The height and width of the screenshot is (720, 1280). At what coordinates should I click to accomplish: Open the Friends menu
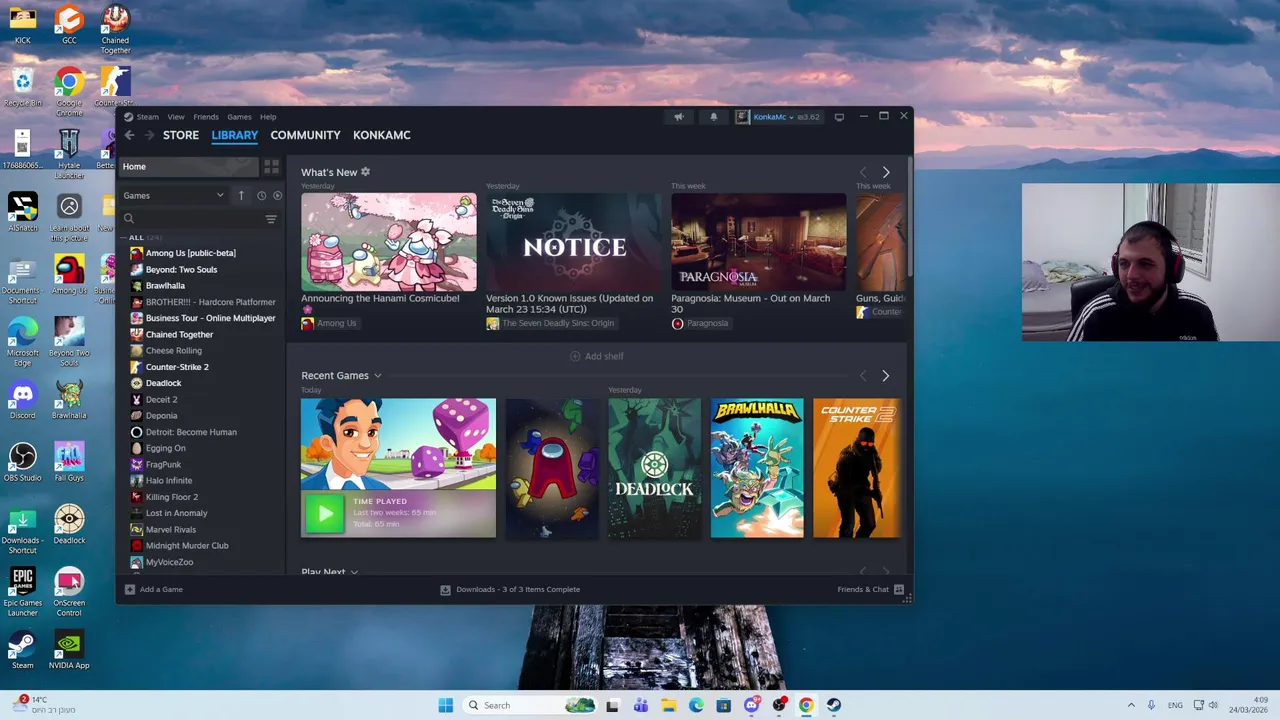pos(206,117)
